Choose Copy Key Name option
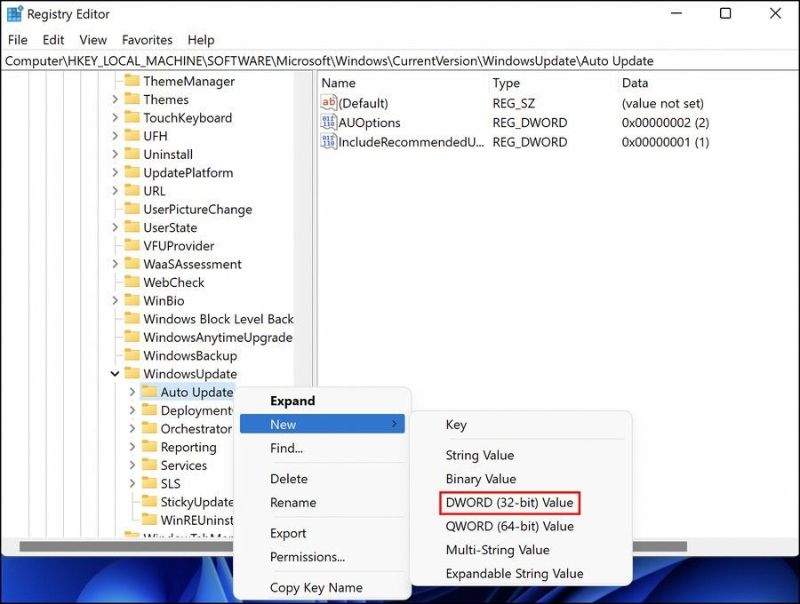The width and height of the screenshot is (800, 604). pyautogui.click(x=316, y=588)
